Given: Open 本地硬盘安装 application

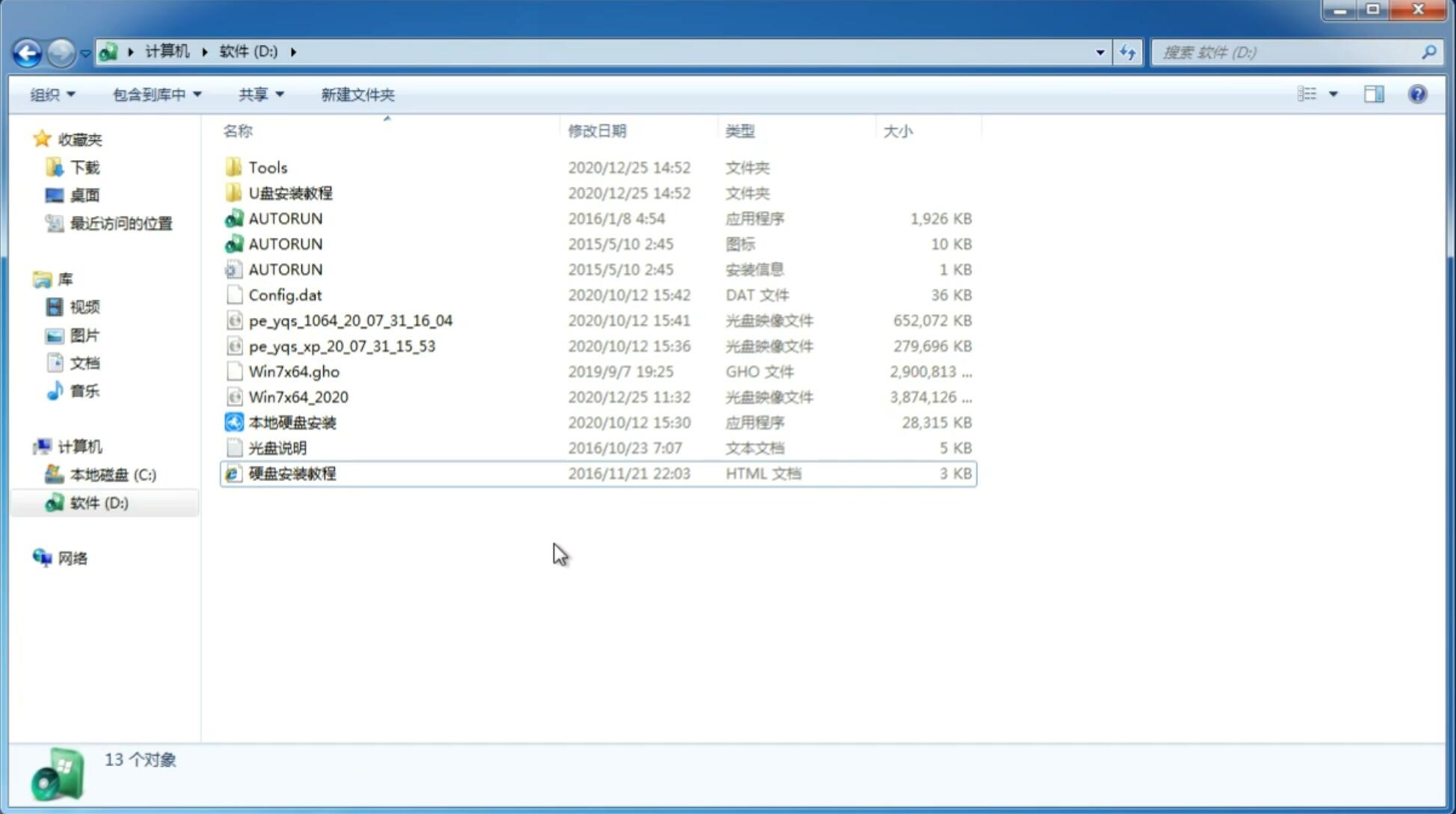Looking at the screenshot, I should click(292, 422).
